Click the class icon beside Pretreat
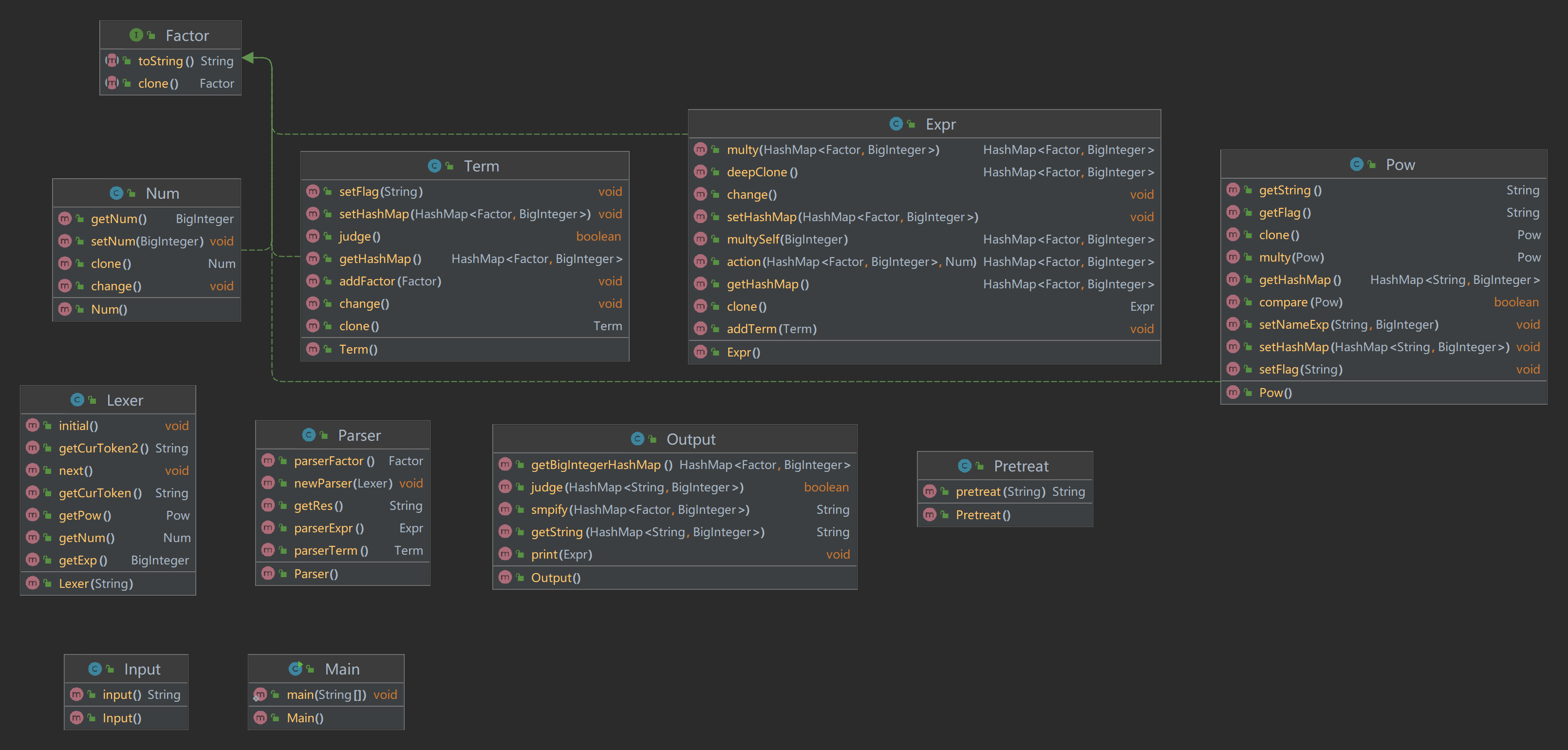 (965, 466)
